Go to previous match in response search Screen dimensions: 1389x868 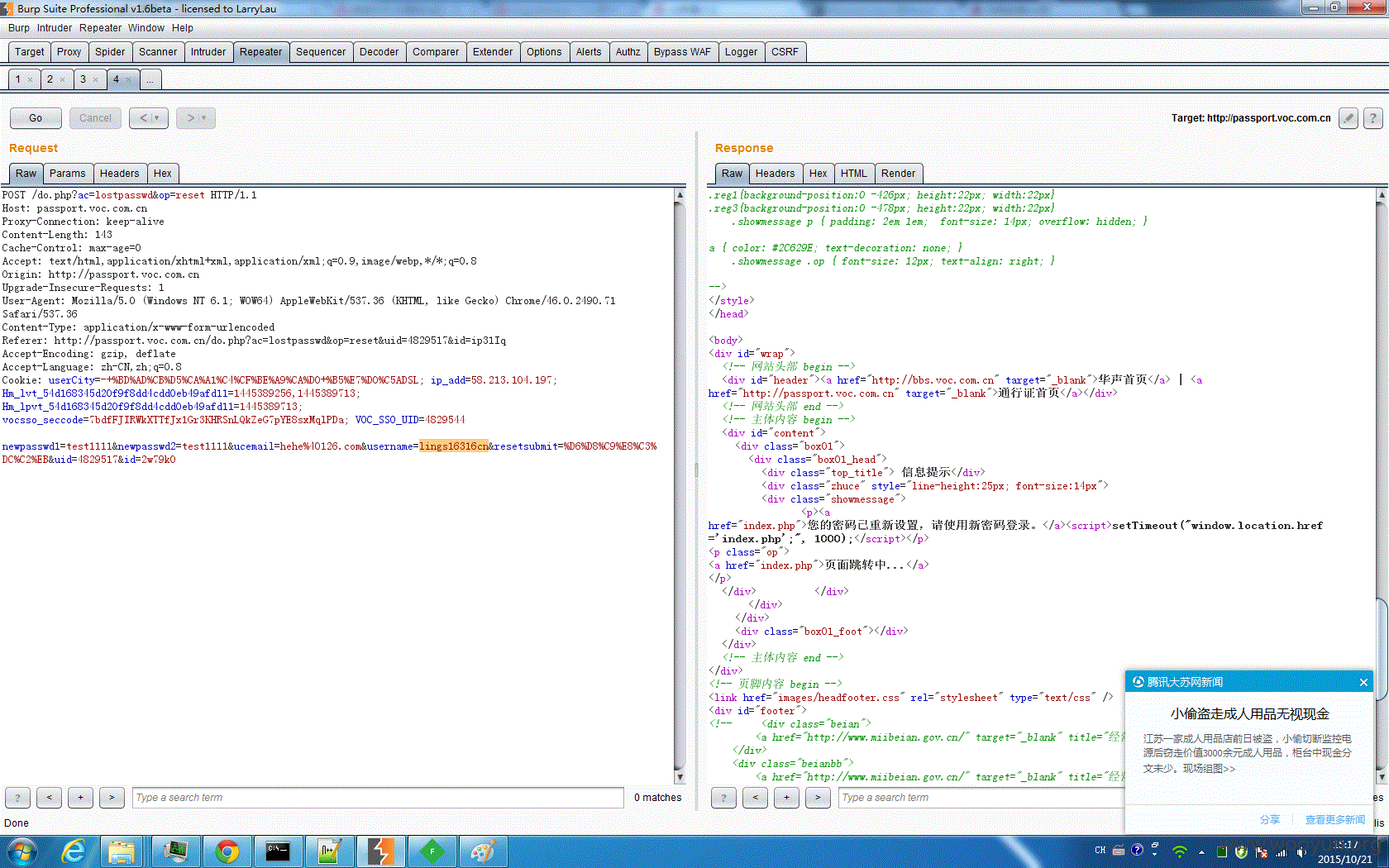click(x=755, y=798)
